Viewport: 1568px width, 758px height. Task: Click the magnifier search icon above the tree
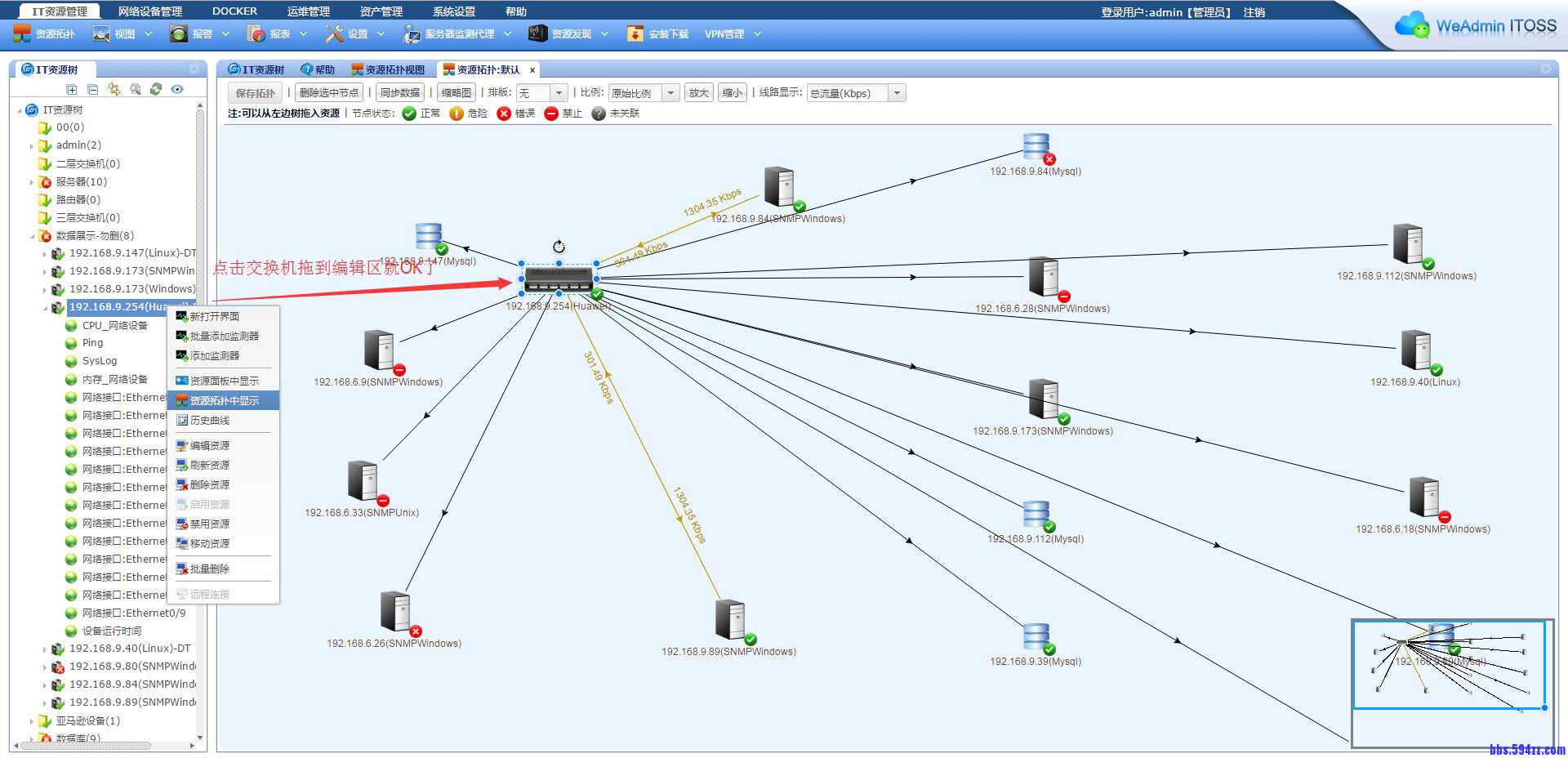point(135,90)
